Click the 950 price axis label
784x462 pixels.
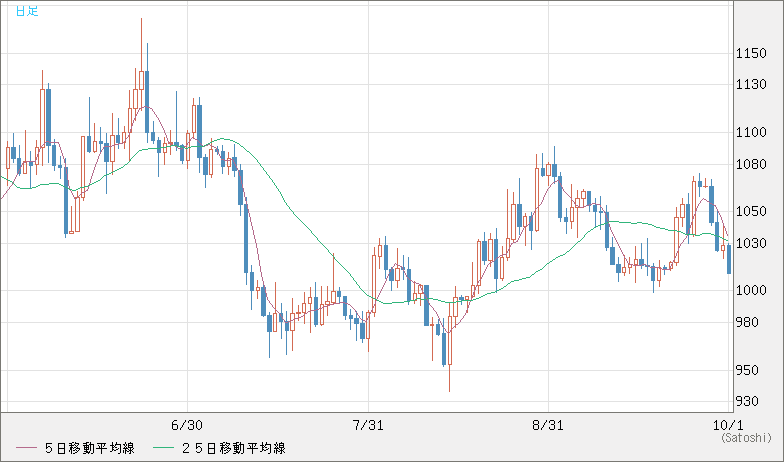[751, 370]
